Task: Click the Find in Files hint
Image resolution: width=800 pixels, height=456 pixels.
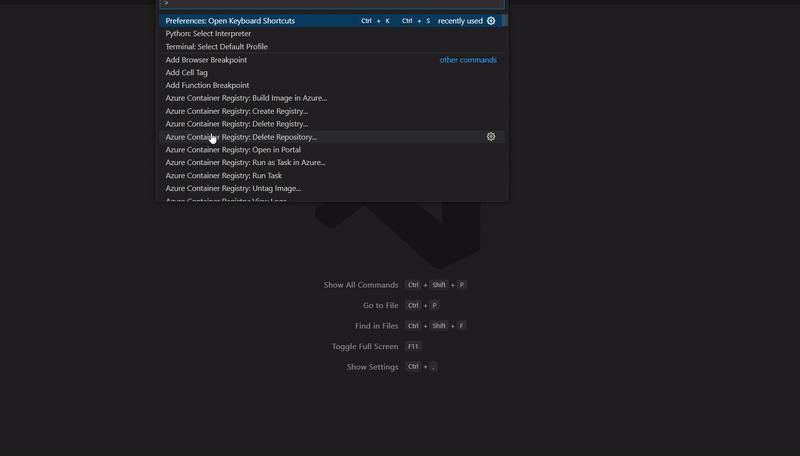Action: (x=377, y=326)
